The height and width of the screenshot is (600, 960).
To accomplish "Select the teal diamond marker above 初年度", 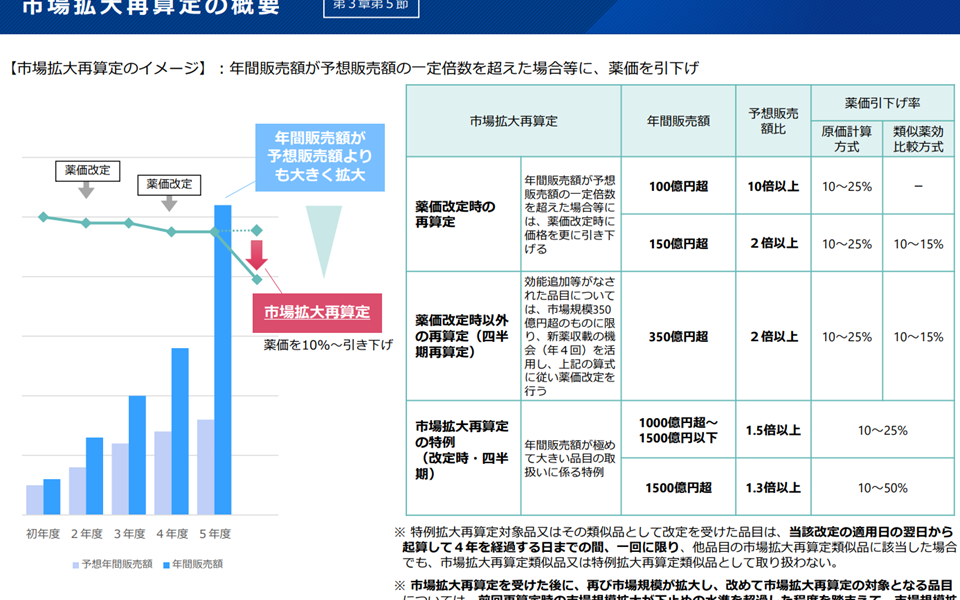I will [x=42, y=216].
